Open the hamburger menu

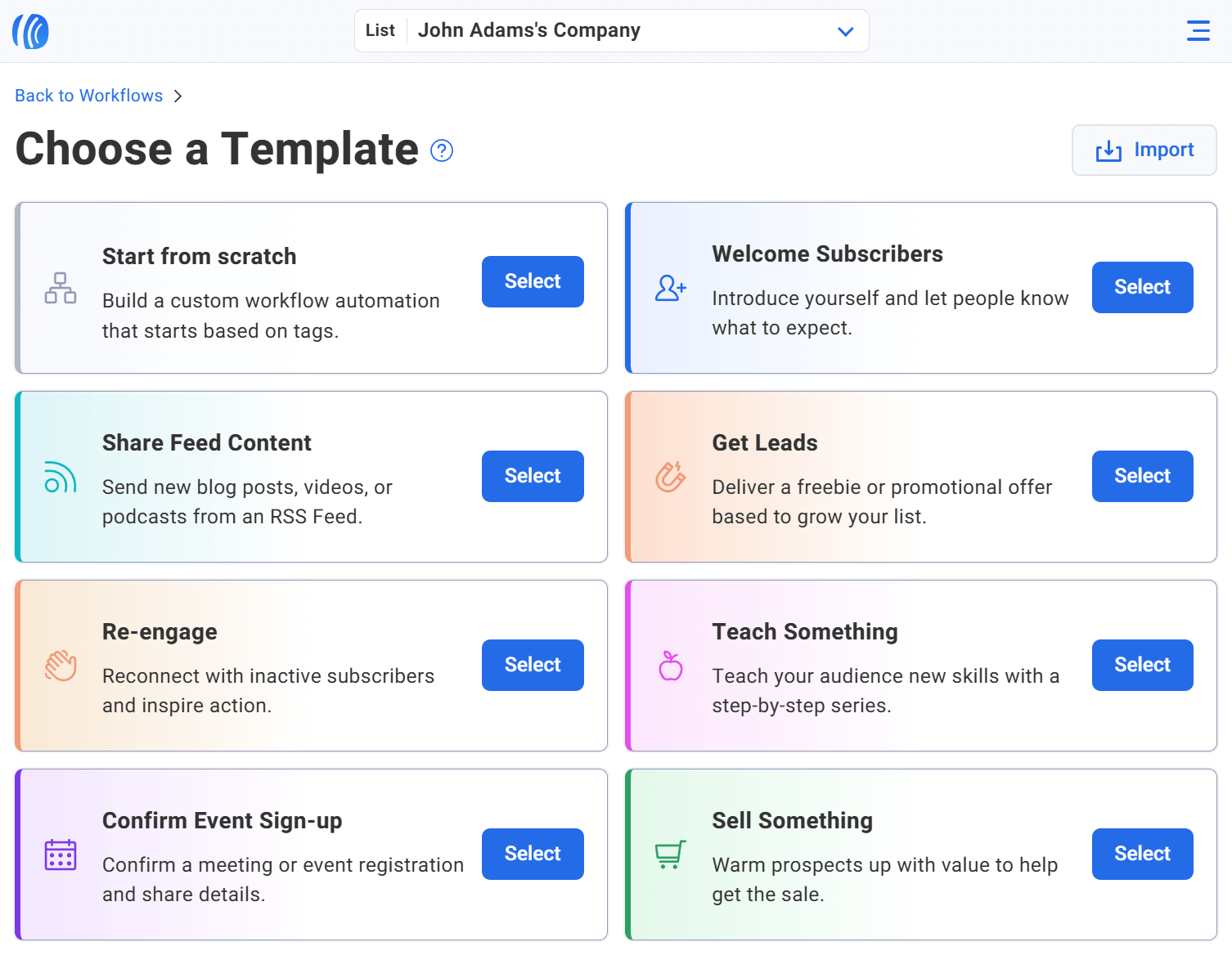1198,31
